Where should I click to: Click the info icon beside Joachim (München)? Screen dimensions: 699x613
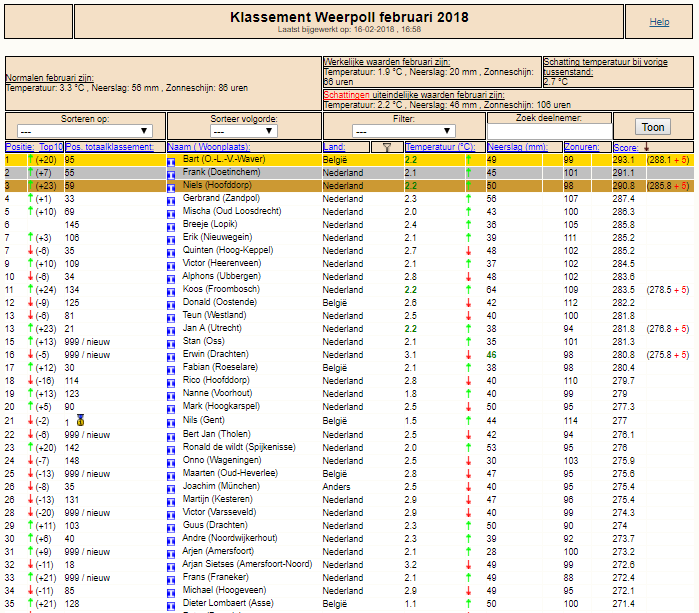point(171,489)
